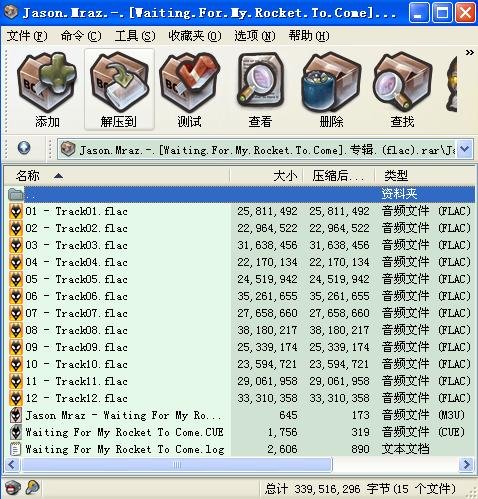Click the key password icon in status bar
478x499 pixels.
33,488
